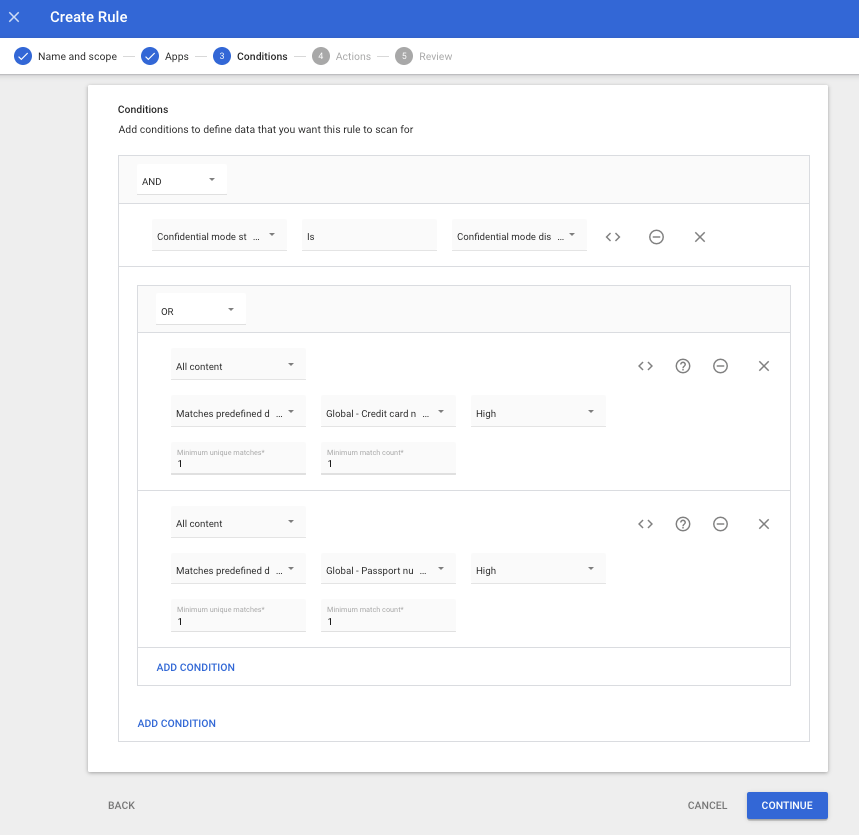
Task: Delete the Credit card condition
Action: pos(764,366)
